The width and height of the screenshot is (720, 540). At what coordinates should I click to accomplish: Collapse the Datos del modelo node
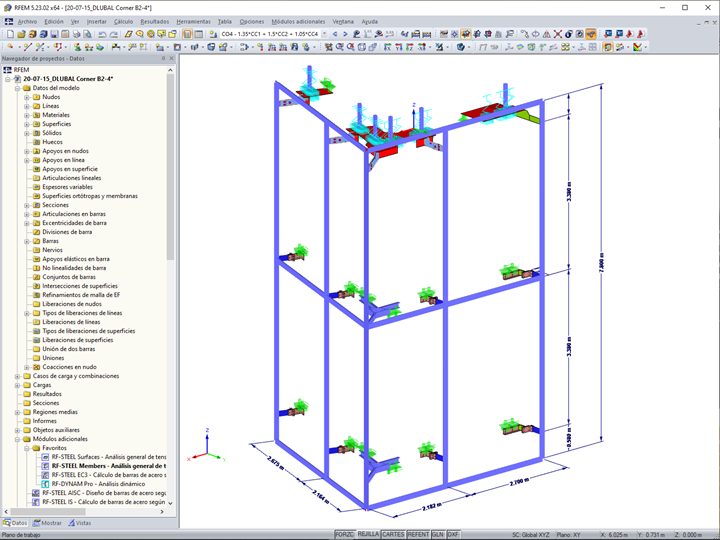pos(17,88)
